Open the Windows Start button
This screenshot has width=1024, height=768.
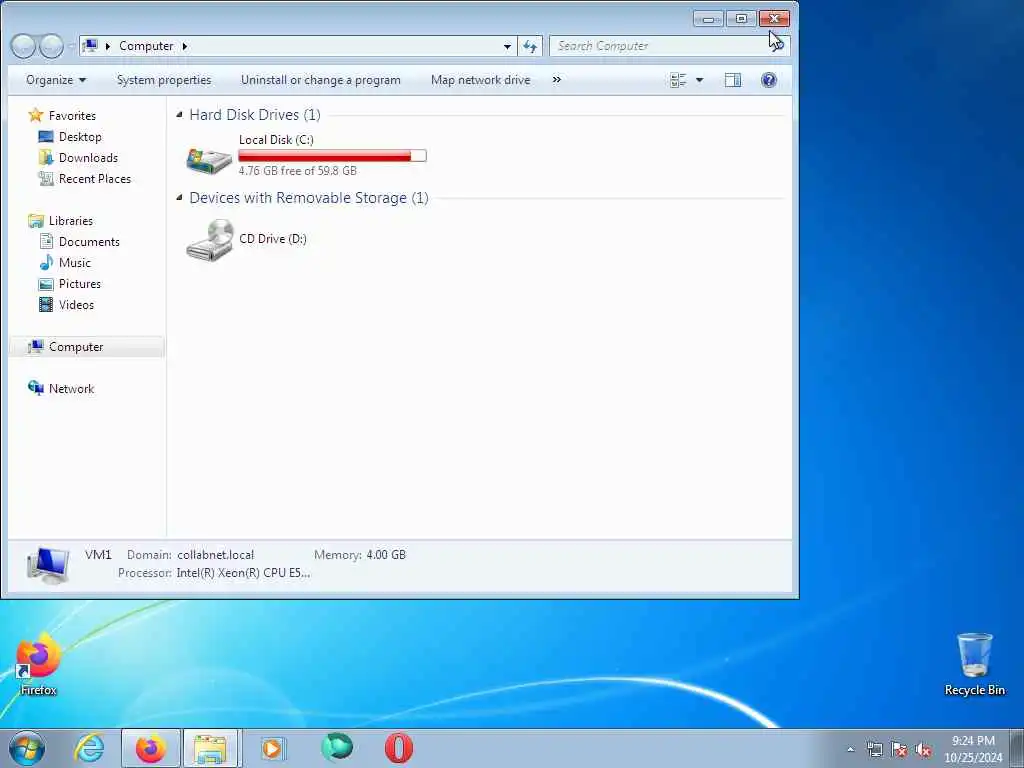(x=27, y=748)
